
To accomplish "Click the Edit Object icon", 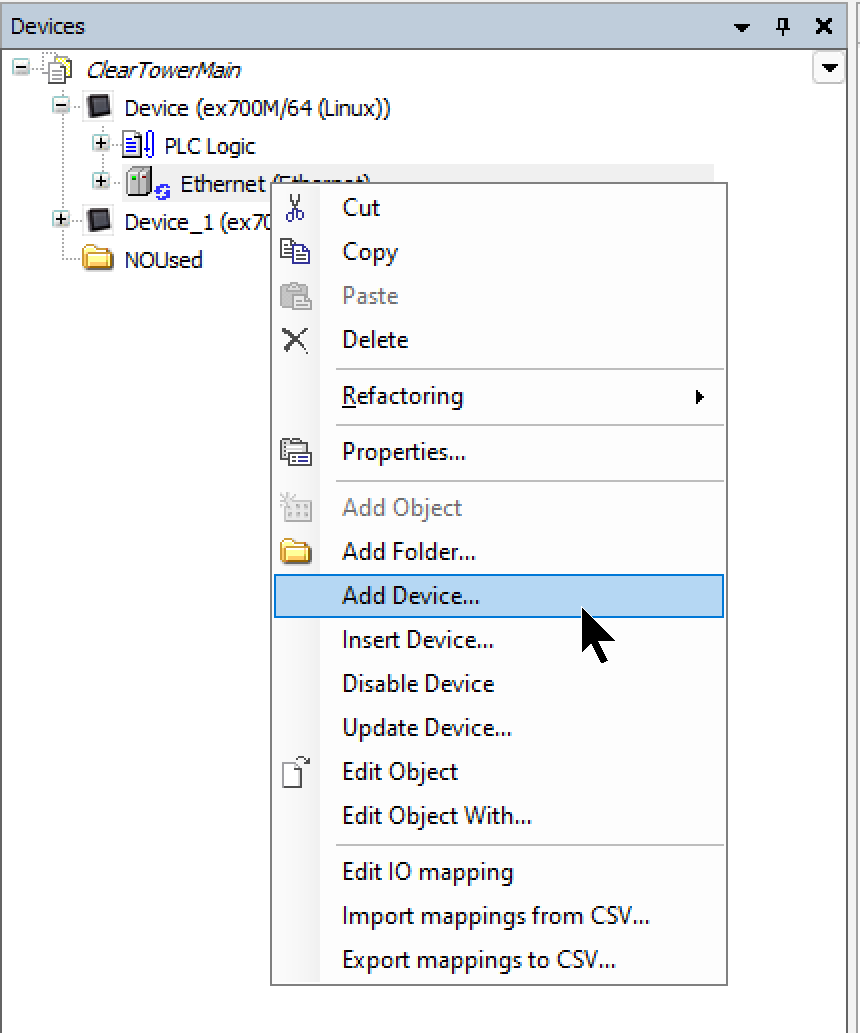I will (x=295, y=772).
